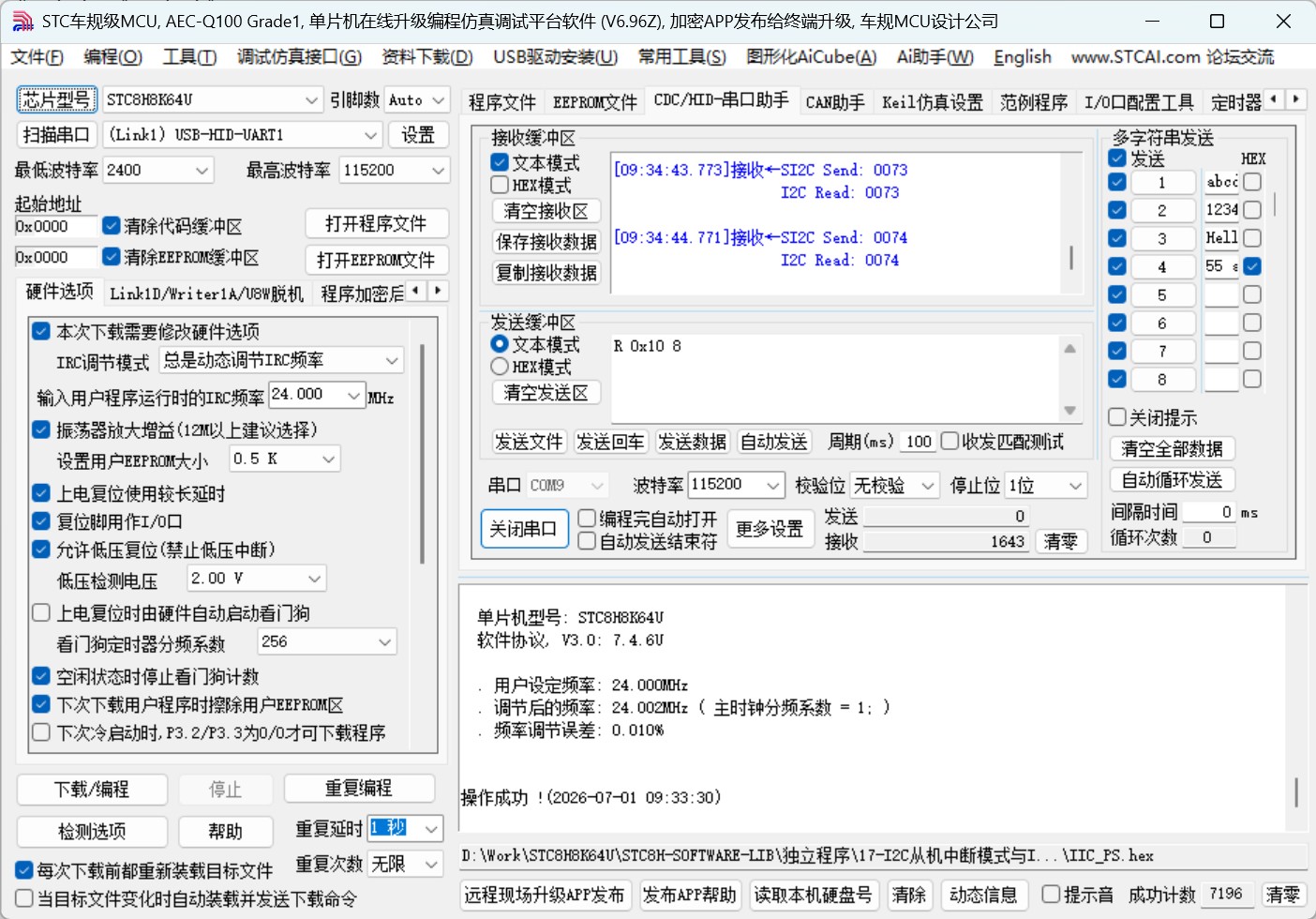
Task: Click 远程现场升级APP发布 button
Action: [545, 895]
